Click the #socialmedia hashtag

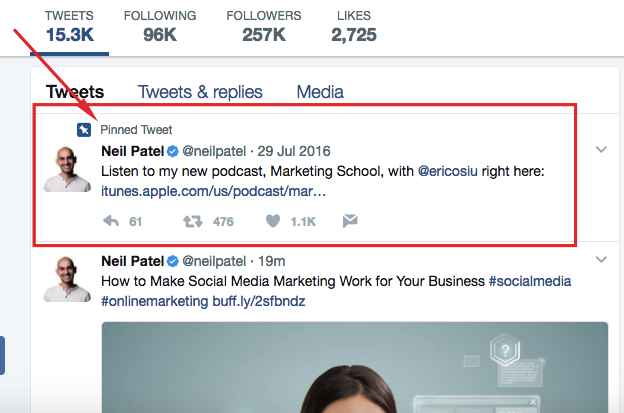[530, 281]
